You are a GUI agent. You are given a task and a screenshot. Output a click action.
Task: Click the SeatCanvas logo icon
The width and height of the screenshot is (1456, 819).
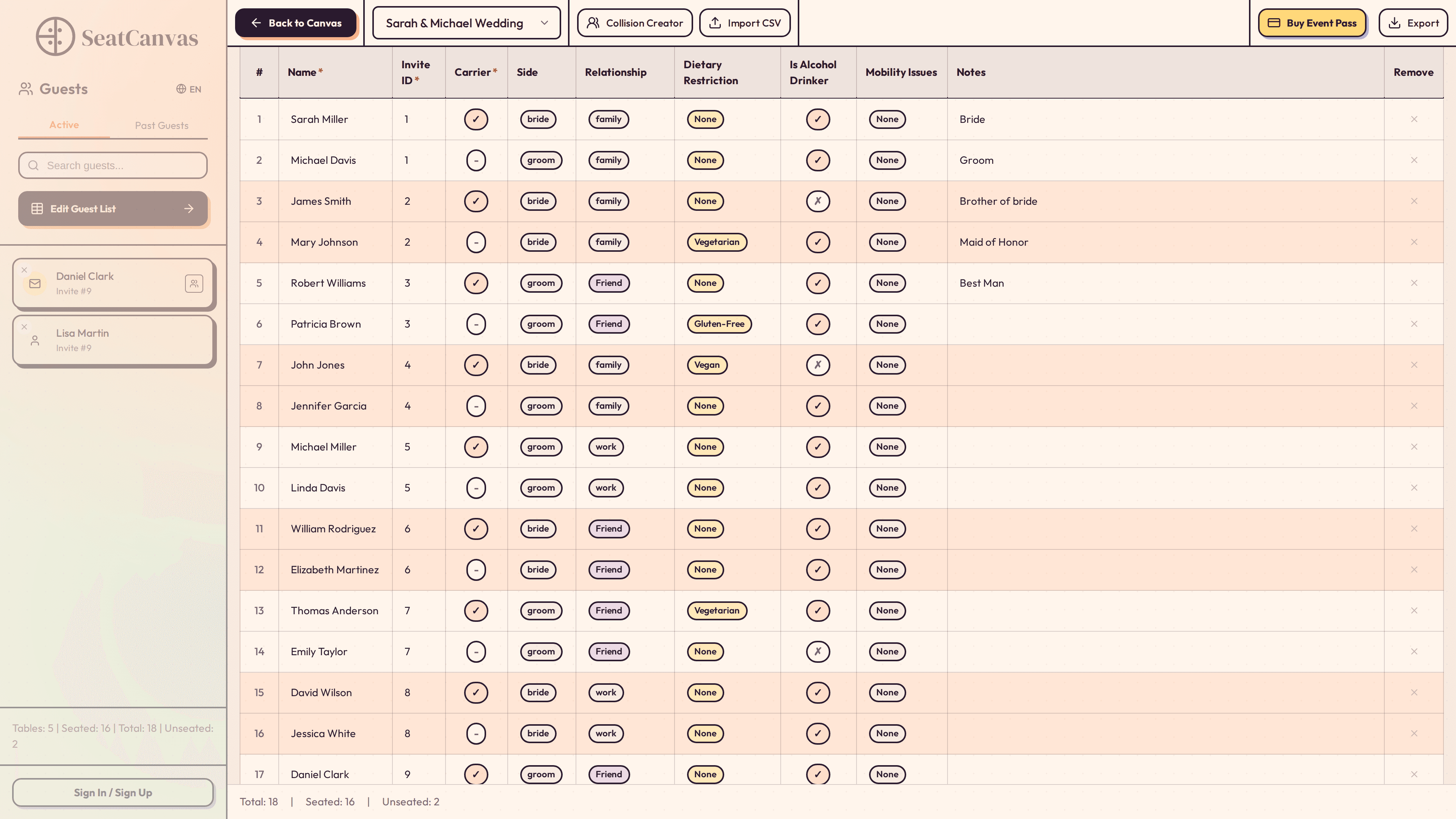[x=55, y=37]
